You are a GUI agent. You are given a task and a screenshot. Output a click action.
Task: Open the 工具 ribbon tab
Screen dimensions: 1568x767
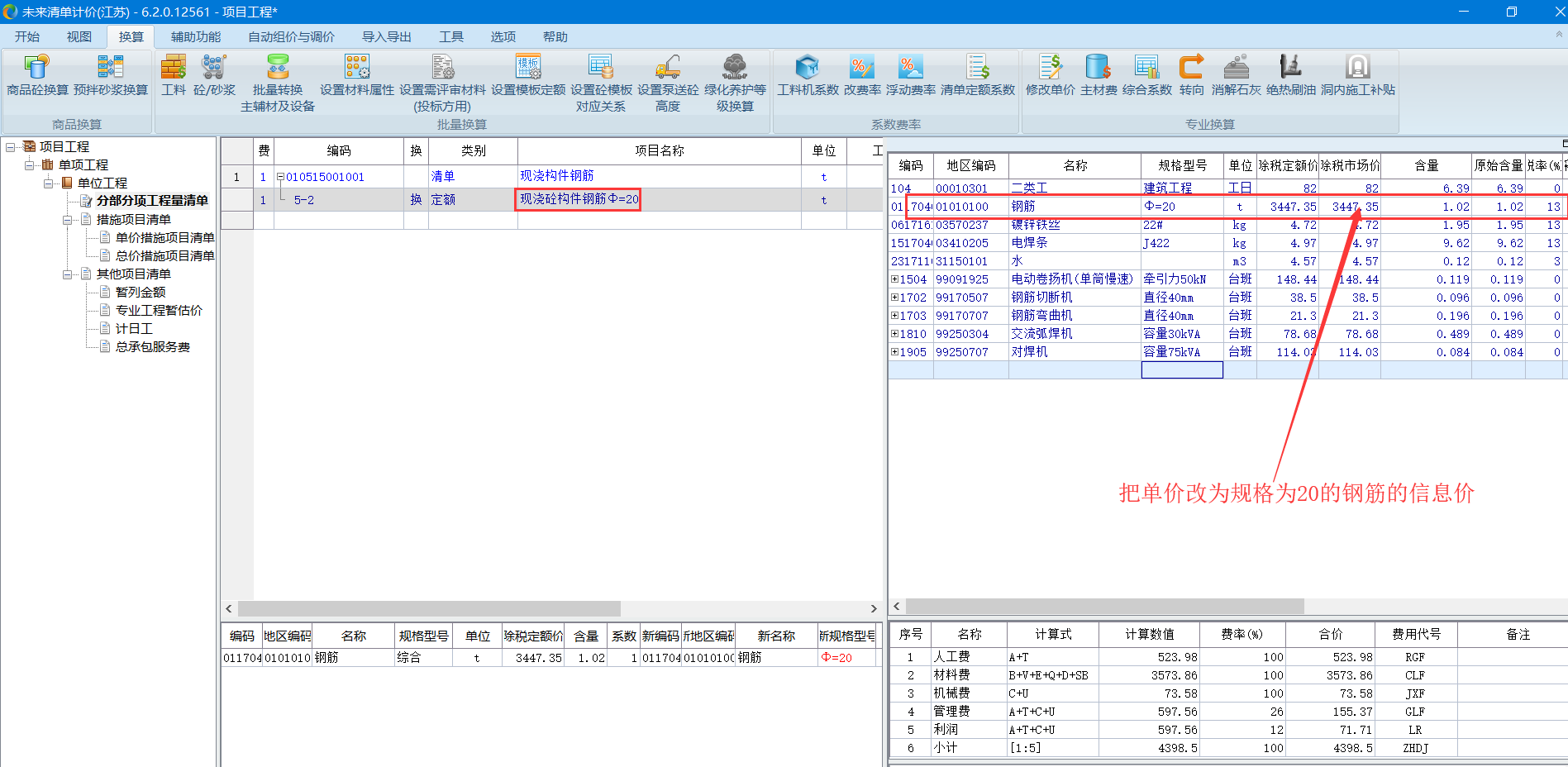coord(451,36)
